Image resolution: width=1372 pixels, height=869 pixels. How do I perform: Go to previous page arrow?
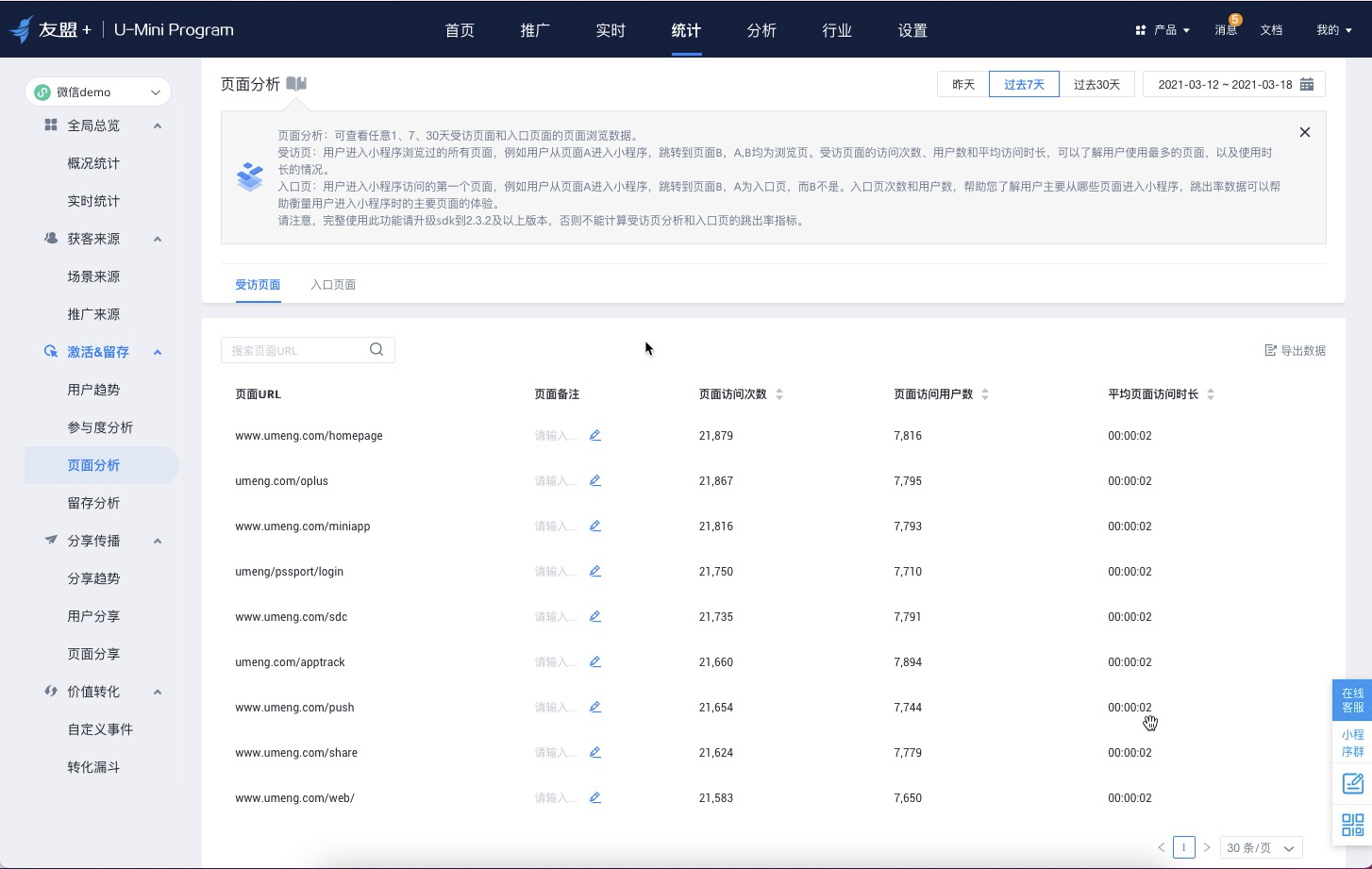click(x=1162, y=847)
